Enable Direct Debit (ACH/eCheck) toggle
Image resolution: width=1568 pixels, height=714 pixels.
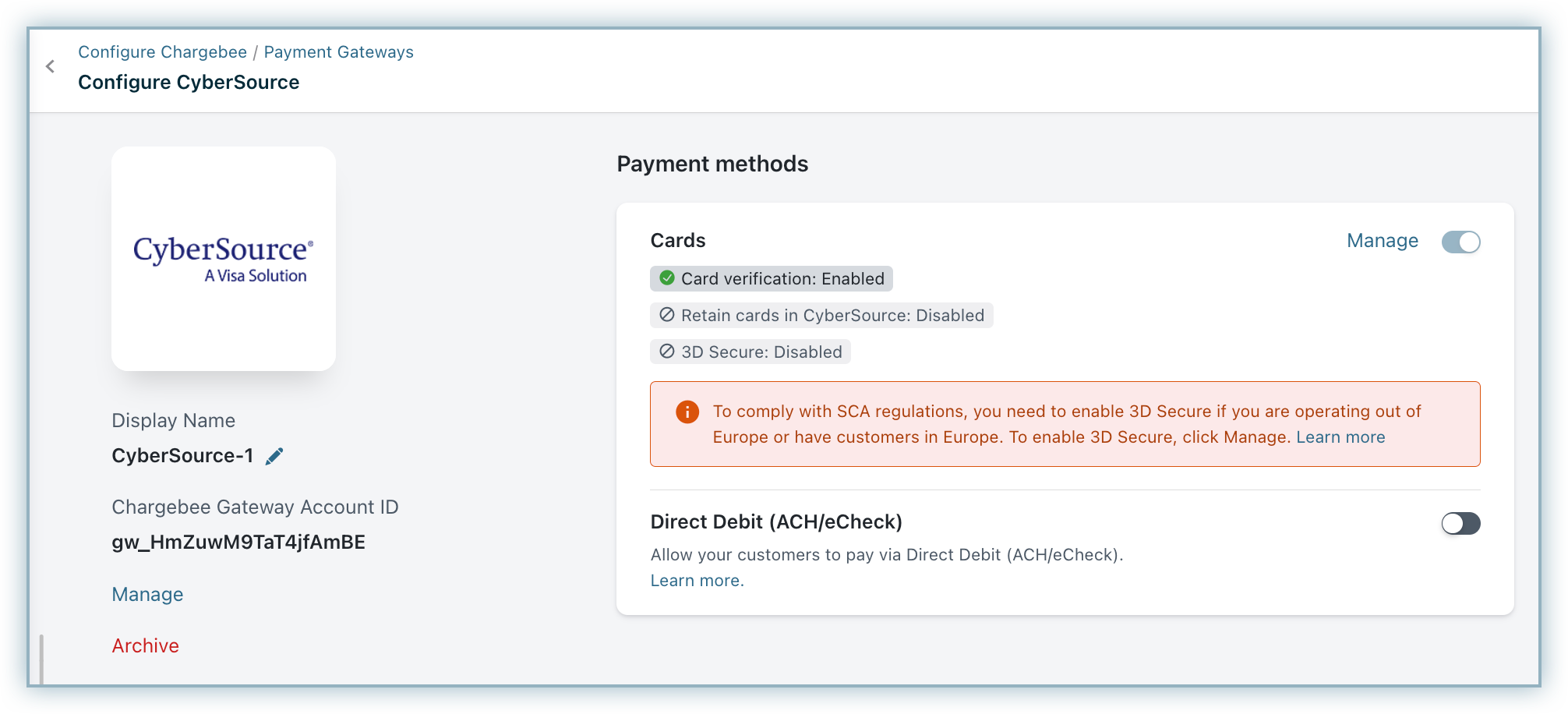[x=1460, y=523]
